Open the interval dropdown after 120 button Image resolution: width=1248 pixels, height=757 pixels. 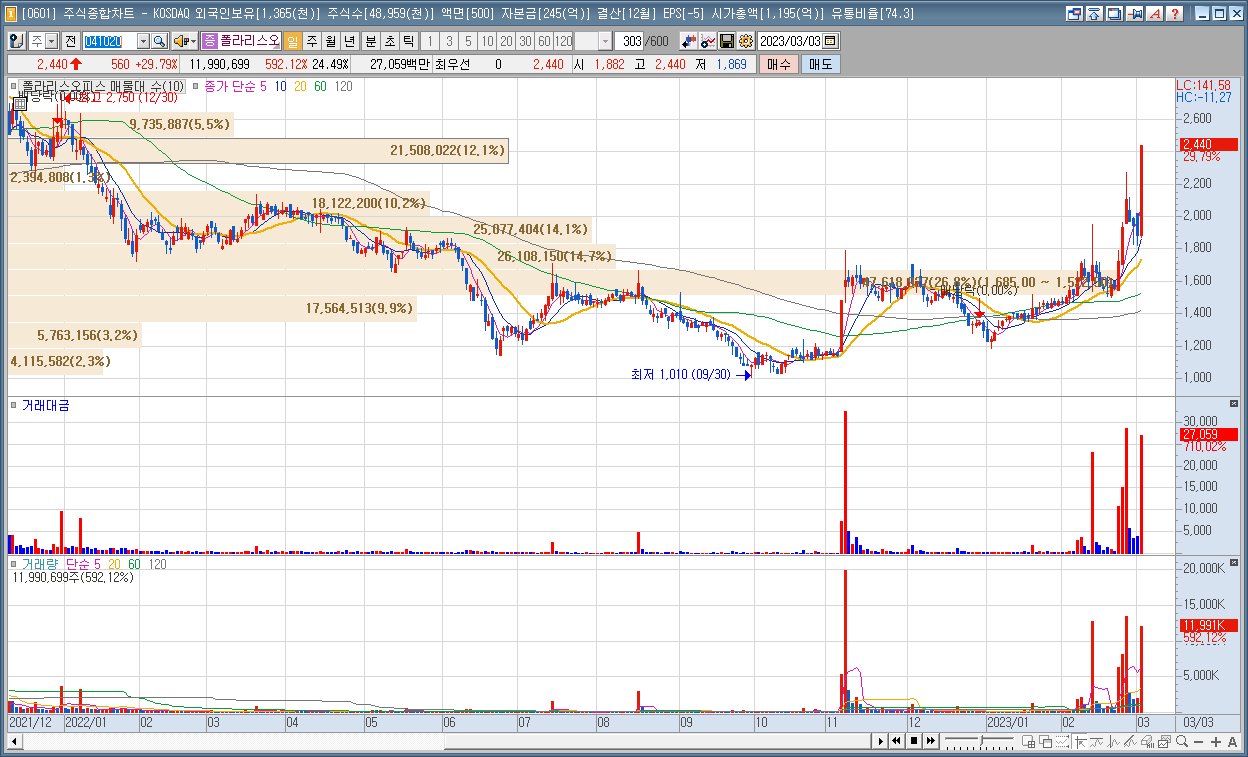(605, 41)
